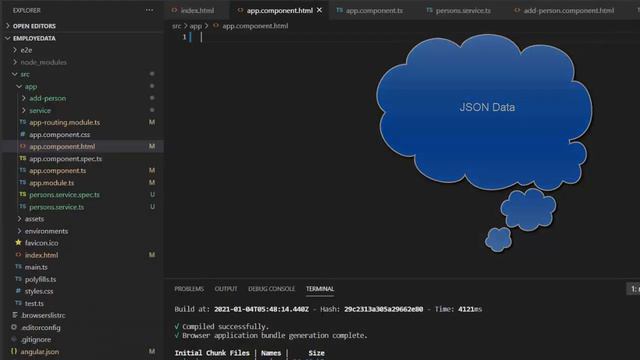Click styles.css hash file icon
The image size is (640, 360).
click(x=18, y=291)
